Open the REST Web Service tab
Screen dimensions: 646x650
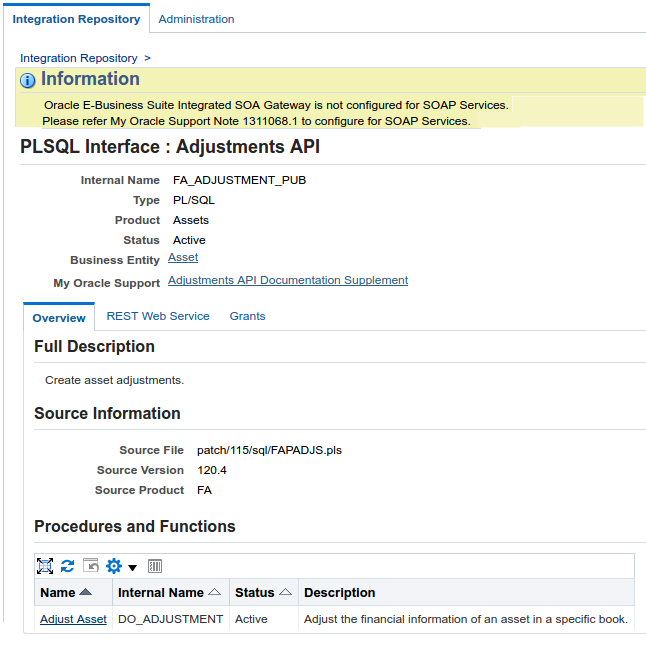tap(158, 316)
